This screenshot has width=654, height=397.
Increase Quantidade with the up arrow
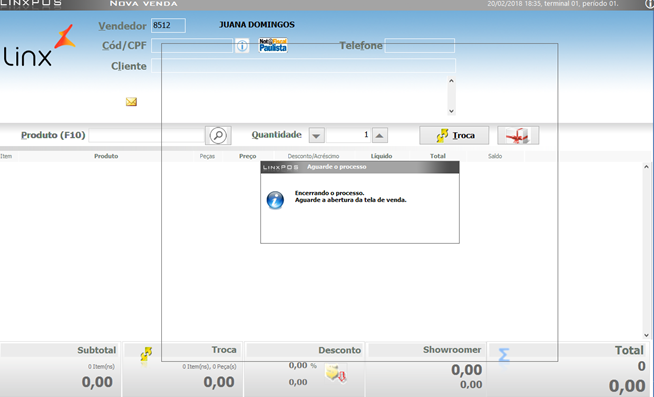point(380,135)
